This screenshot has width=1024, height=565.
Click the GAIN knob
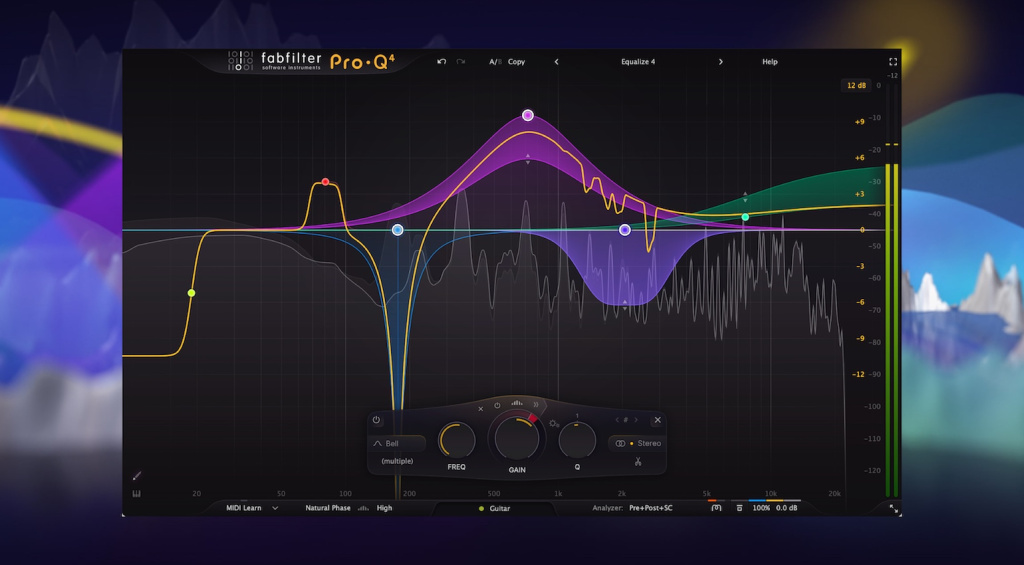517,438
